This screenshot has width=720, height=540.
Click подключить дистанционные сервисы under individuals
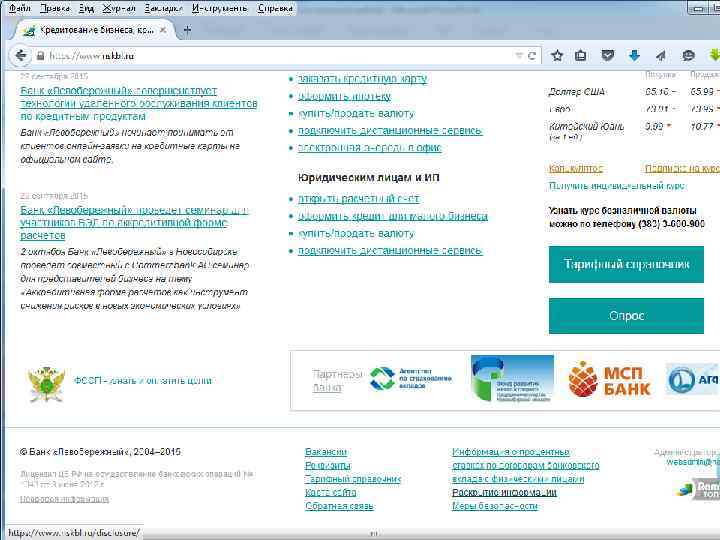point(390,131)
